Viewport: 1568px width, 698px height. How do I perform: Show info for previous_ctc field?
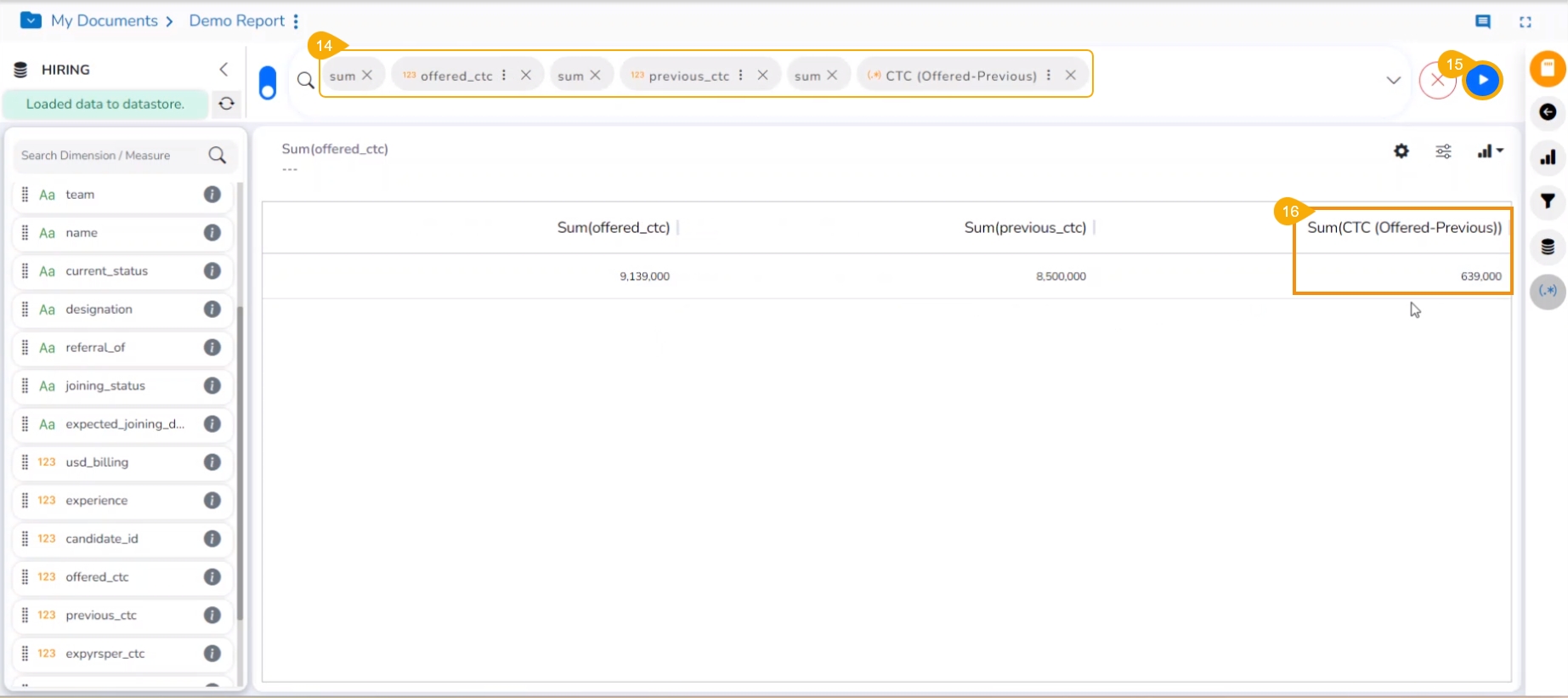coord(212,616)
